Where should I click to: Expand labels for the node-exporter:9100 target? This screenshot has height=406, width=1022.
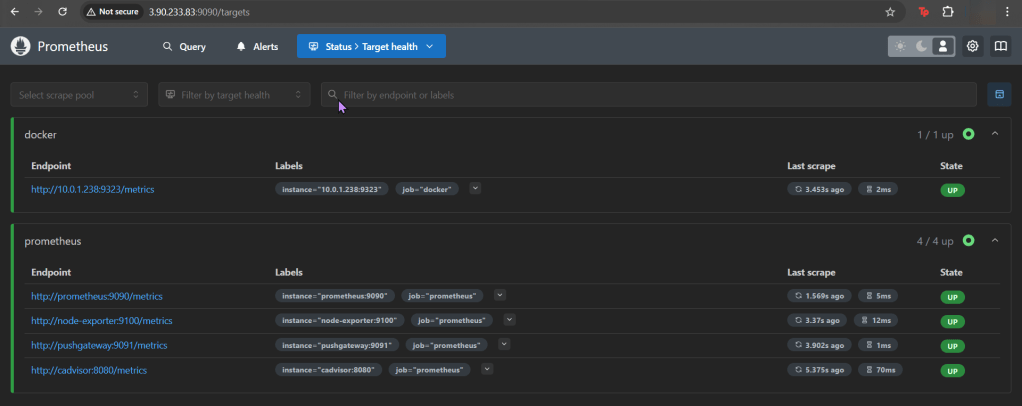(509, 320)
